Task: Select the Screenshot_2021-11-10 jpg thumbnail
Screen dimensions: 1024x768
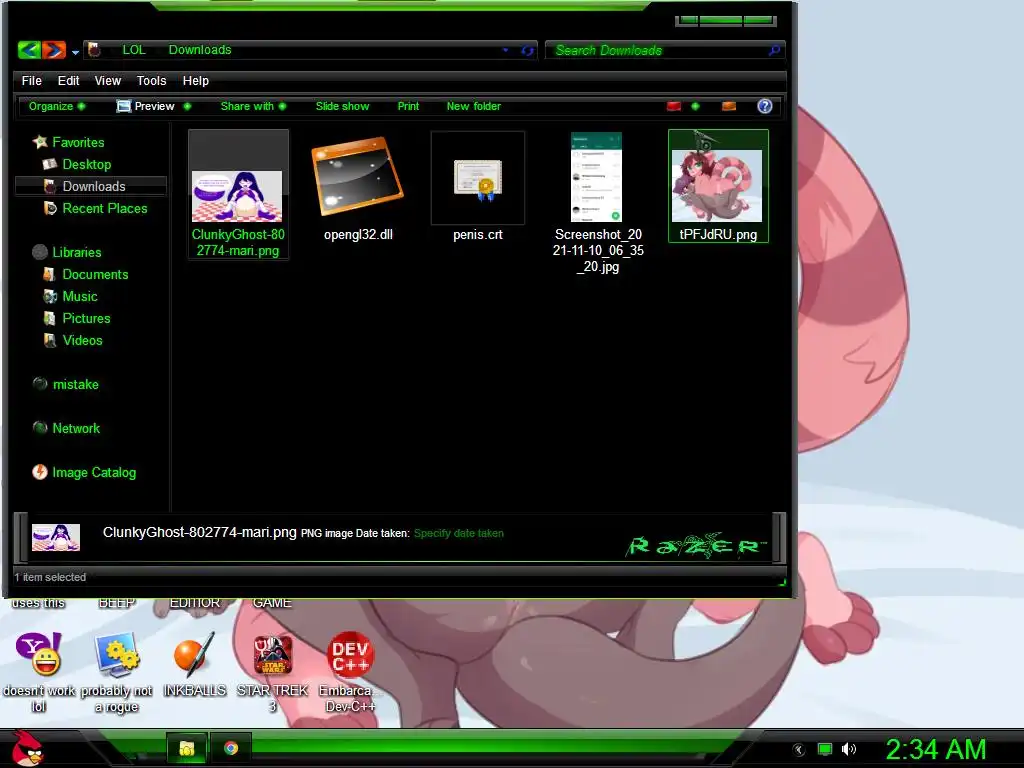Action: click(596, 177)
